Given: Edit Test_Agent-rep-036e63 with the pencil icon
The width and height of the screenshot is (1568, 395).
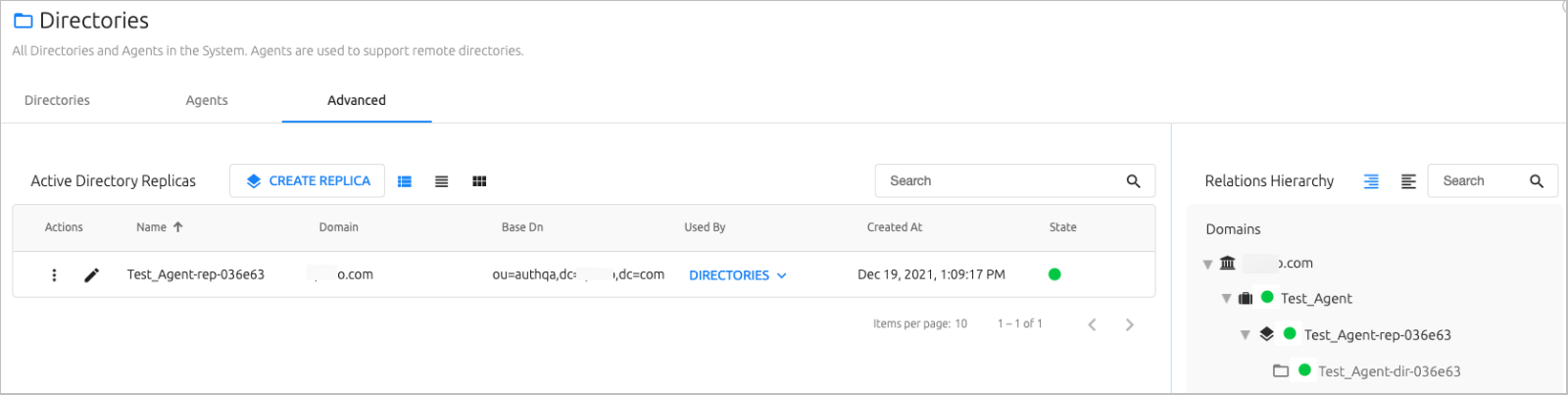Looking at the screenshot, I should pos(91,275).
